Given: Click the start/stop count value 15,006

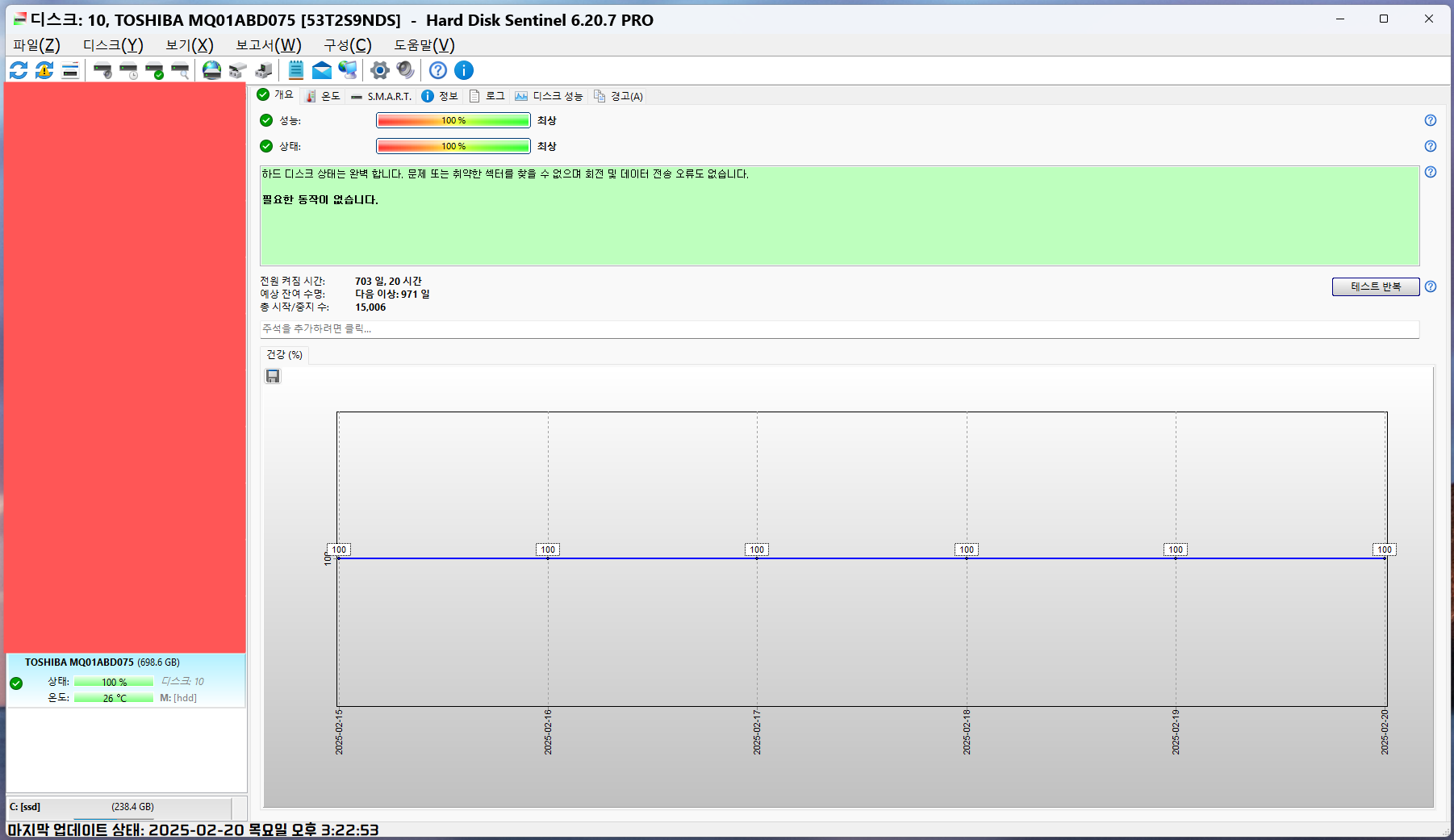Looking at the screenshot, I should pos(370,307).
